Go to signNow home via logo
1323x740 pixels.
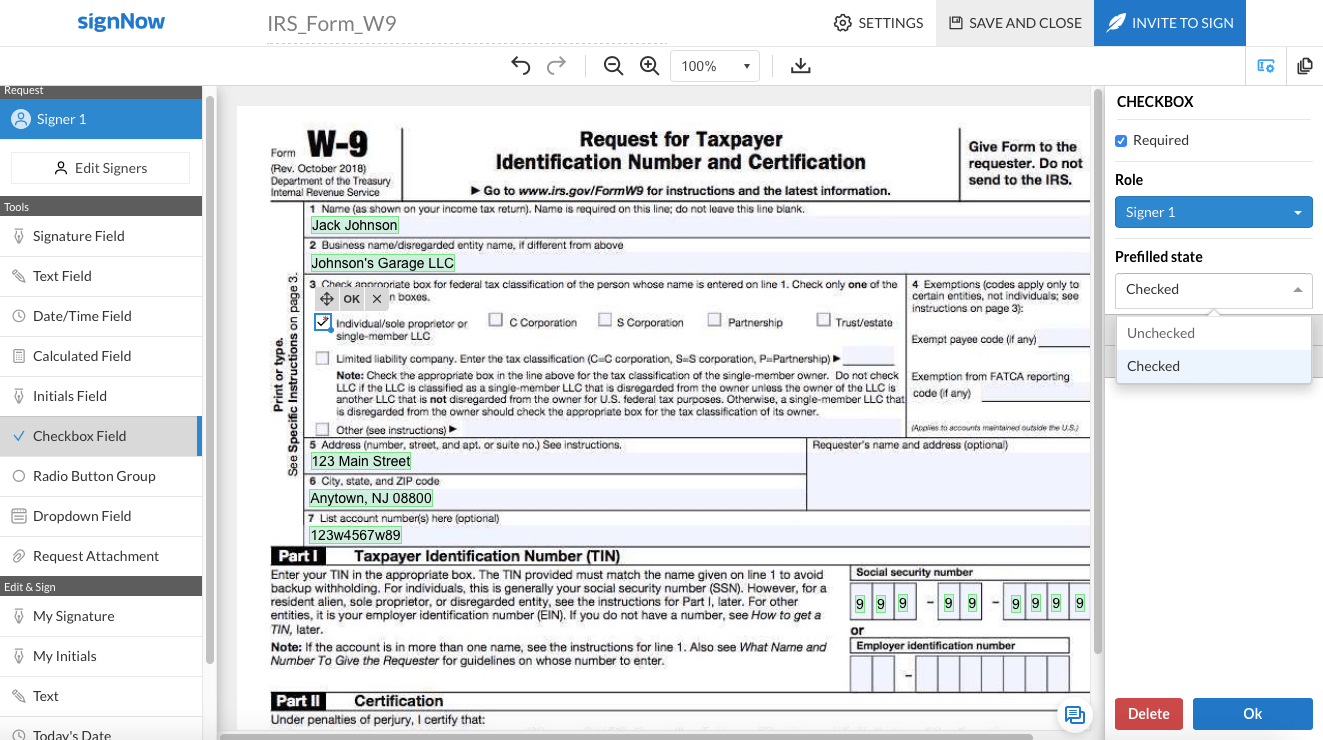click(x=121, y=22)
